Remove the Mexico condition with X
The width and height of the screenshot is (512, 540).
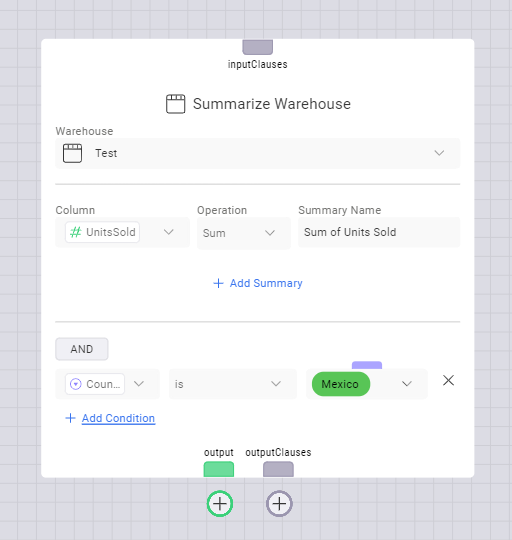pos(448,381)
